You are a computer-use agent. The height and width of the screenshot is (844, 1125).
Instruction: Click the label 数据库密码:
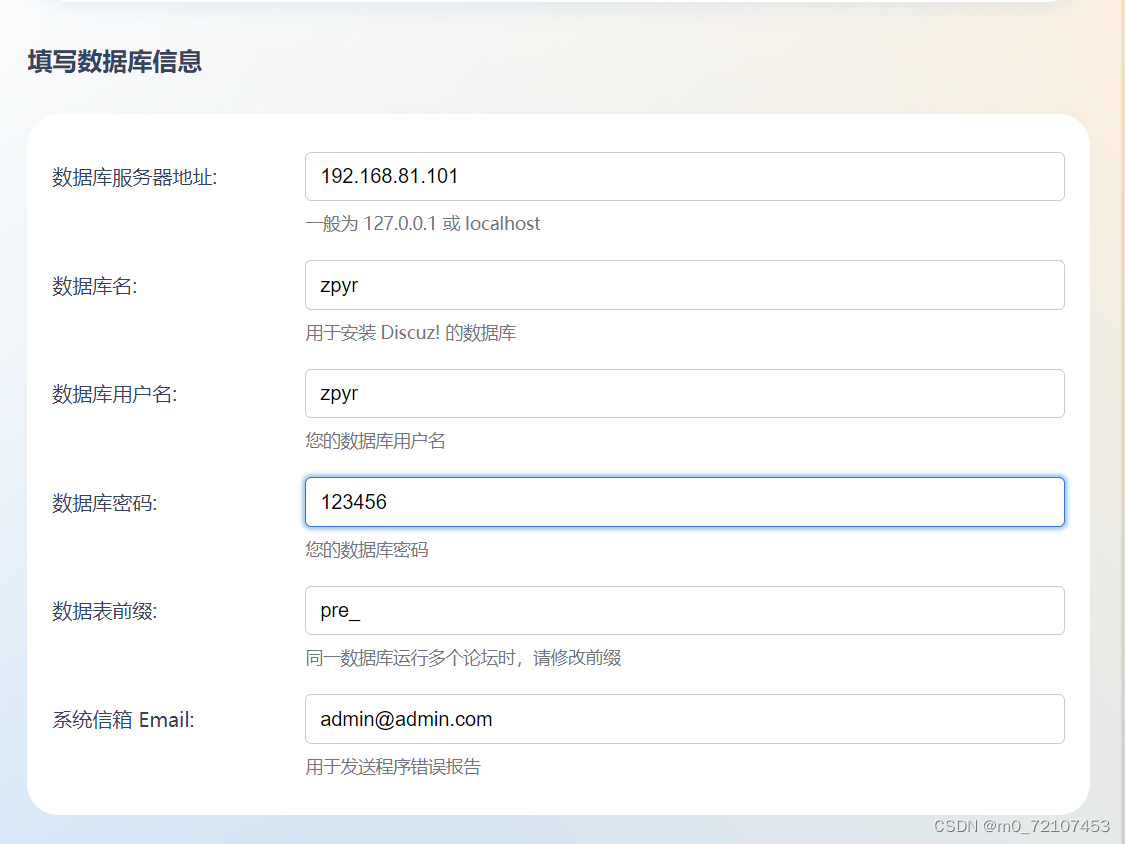[105, 503]
